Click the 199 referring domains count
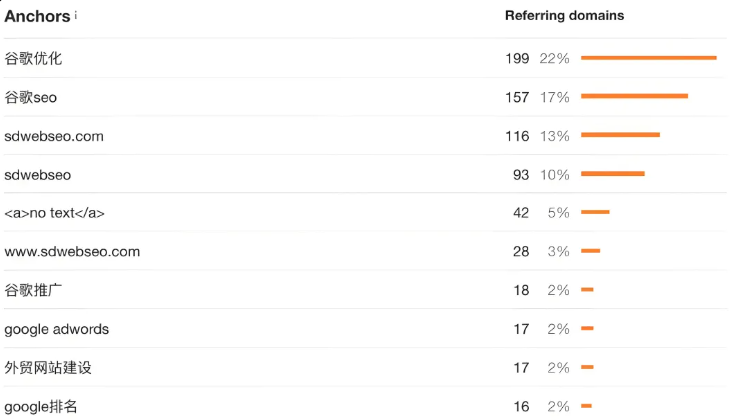Viewport: 734px width, 420px height. click(x=517, y=59)
